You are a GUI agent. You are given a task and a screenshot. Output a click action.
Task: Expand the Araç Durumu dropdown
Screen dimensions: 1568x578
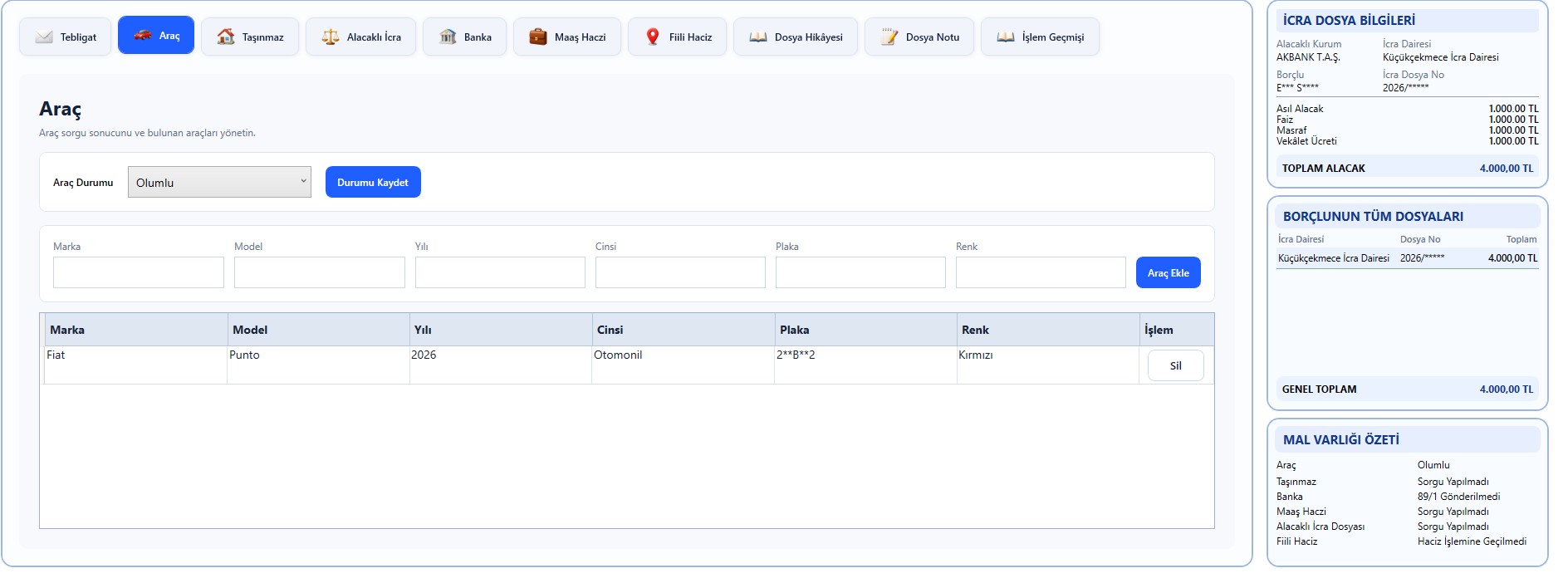point(219,182)
